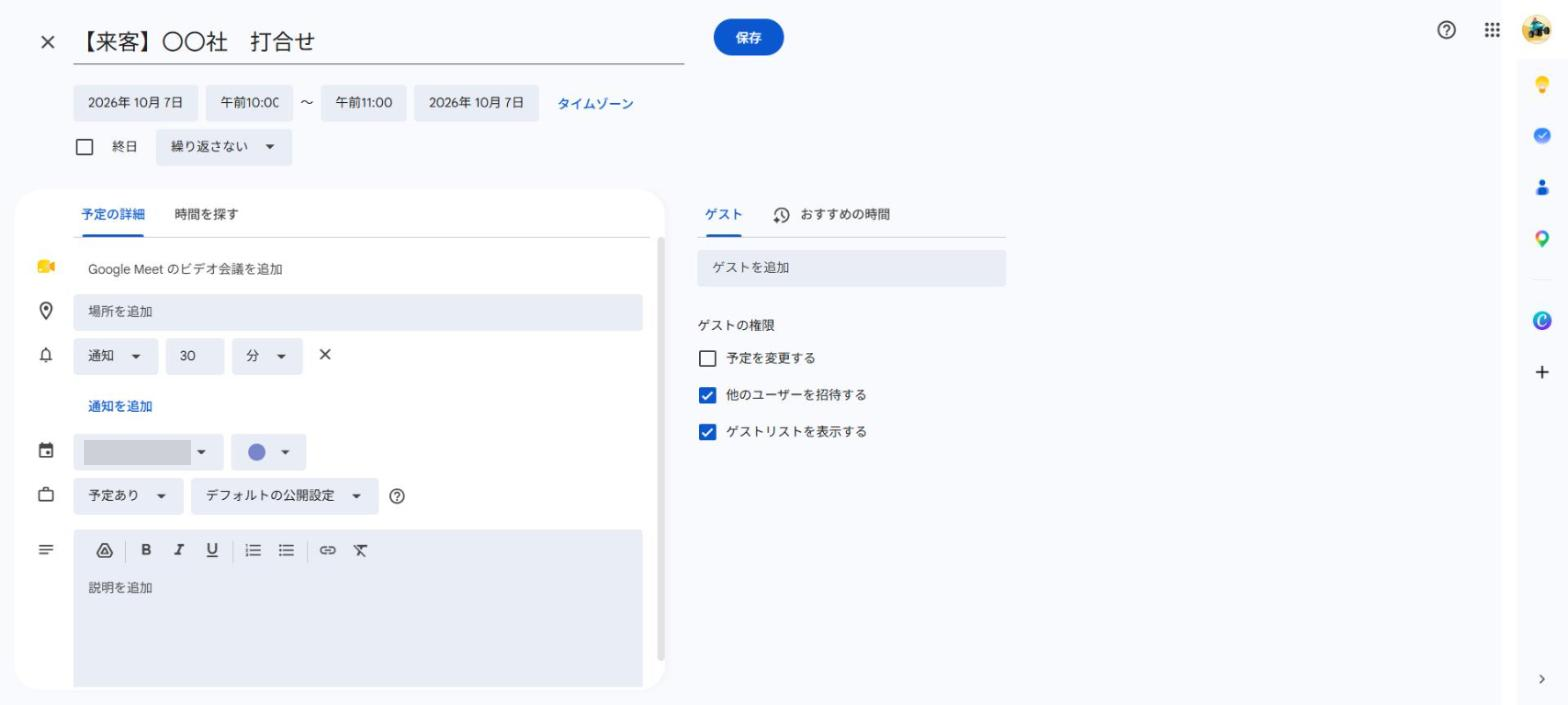The width and height of the screenshot is (1568, 705).
Task: Open the purple C add-on in side panel
Action: pyautogui.click(x=1542, y=320)
